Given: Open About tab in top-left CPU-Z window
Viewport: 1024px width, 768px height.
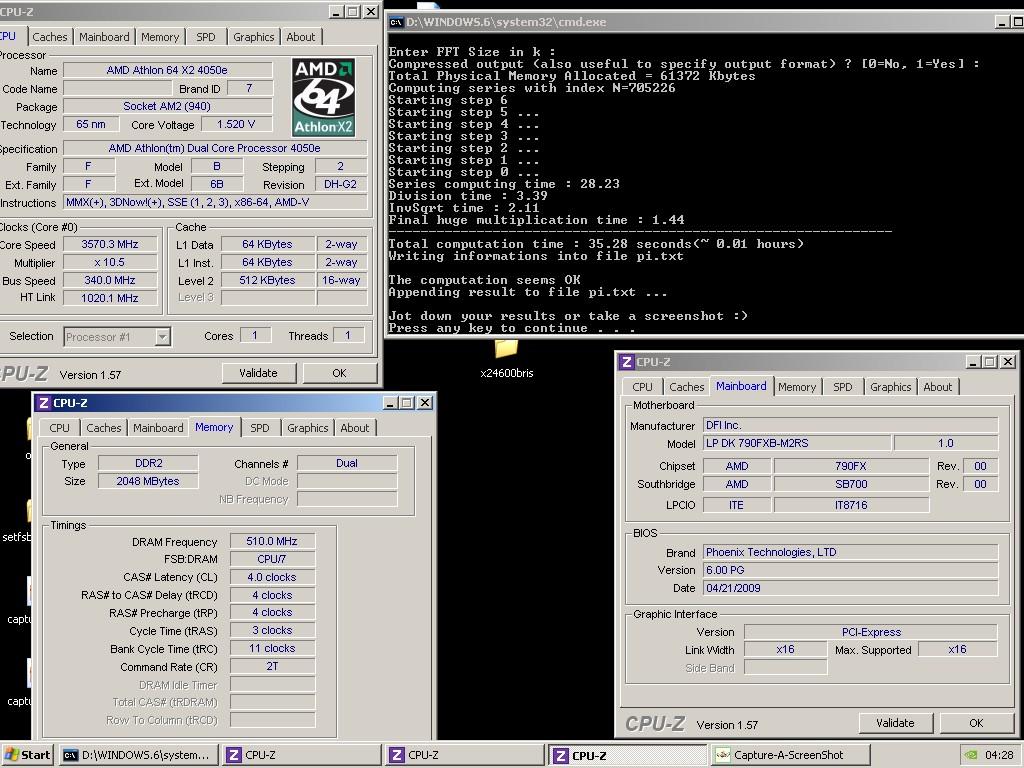Looking at the screenshot, I should 300,37.
